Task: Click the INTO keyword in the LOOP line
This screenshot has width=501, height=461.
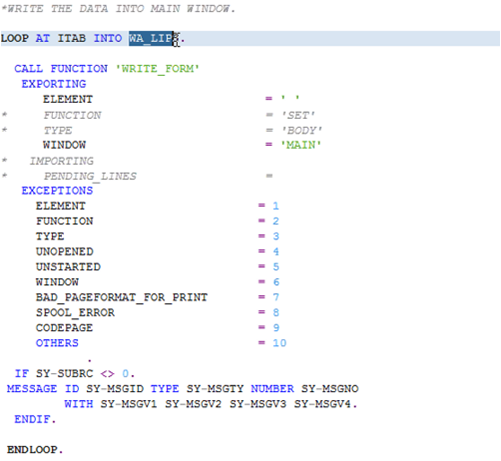Action: (x=108, y=38)
